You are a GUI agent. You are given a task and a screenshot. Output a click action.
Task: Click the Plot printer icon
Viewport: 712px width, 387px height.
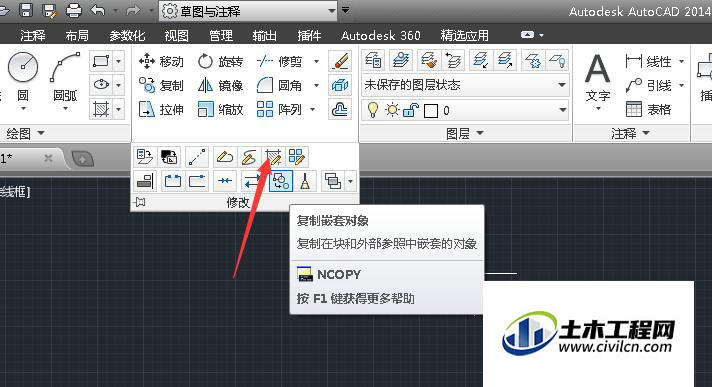point(73,10)
